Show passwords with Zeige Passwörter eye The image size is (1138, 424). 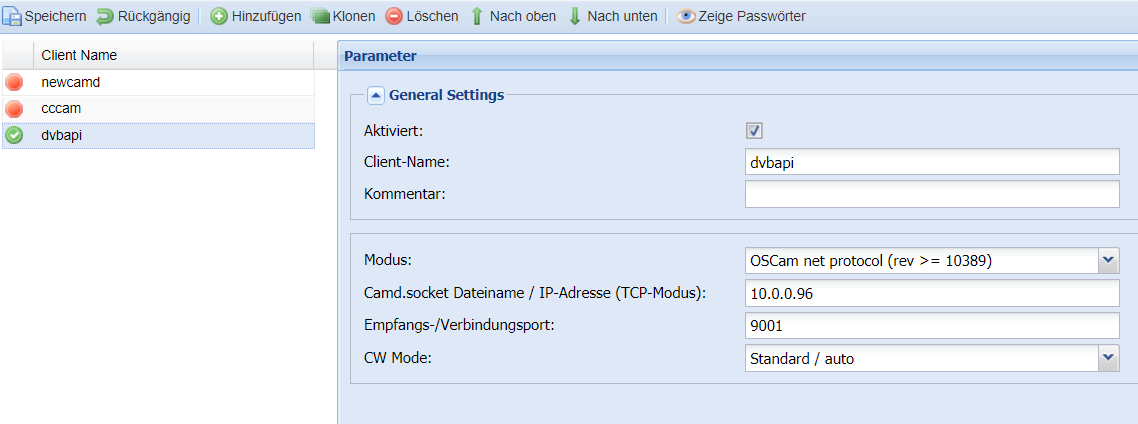pos(686,16)
